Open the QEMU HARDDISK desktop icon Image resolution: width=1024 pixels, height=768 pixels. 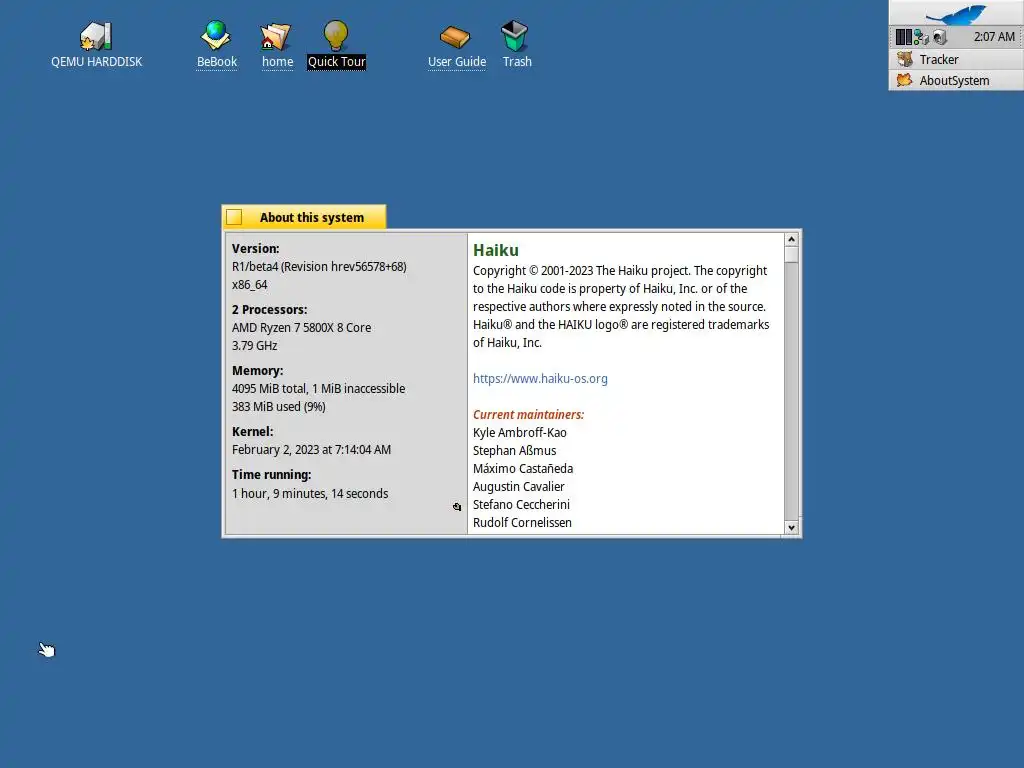(x=96, y=37)
